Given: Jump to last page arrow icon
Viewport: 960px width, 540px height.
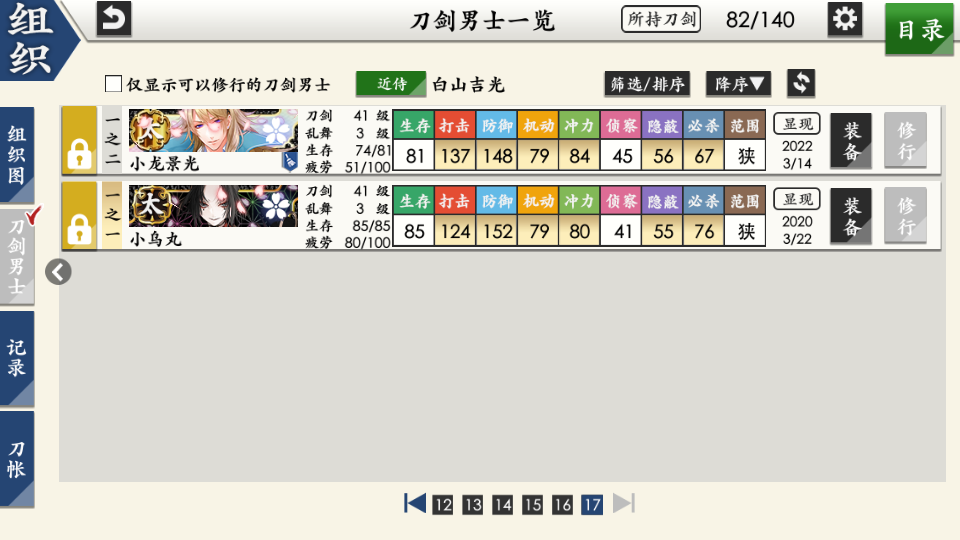Looking at the screenshot, I should [623, 503].
